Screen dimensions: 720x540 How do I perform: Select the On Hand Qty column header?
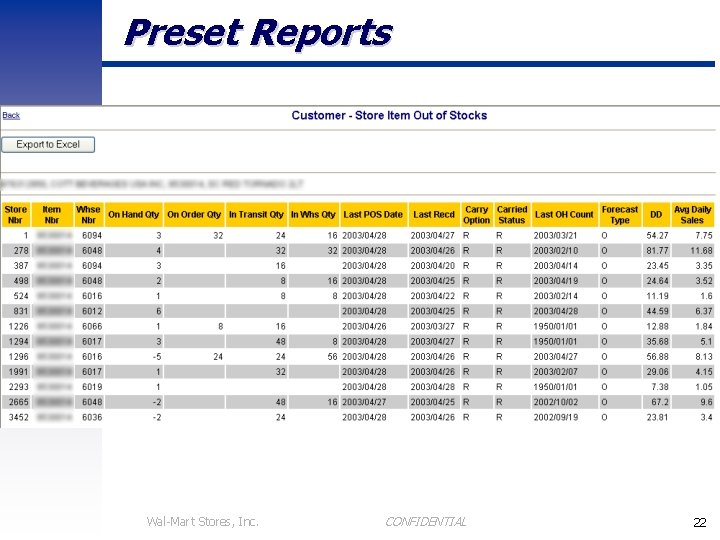coord(134,214)
